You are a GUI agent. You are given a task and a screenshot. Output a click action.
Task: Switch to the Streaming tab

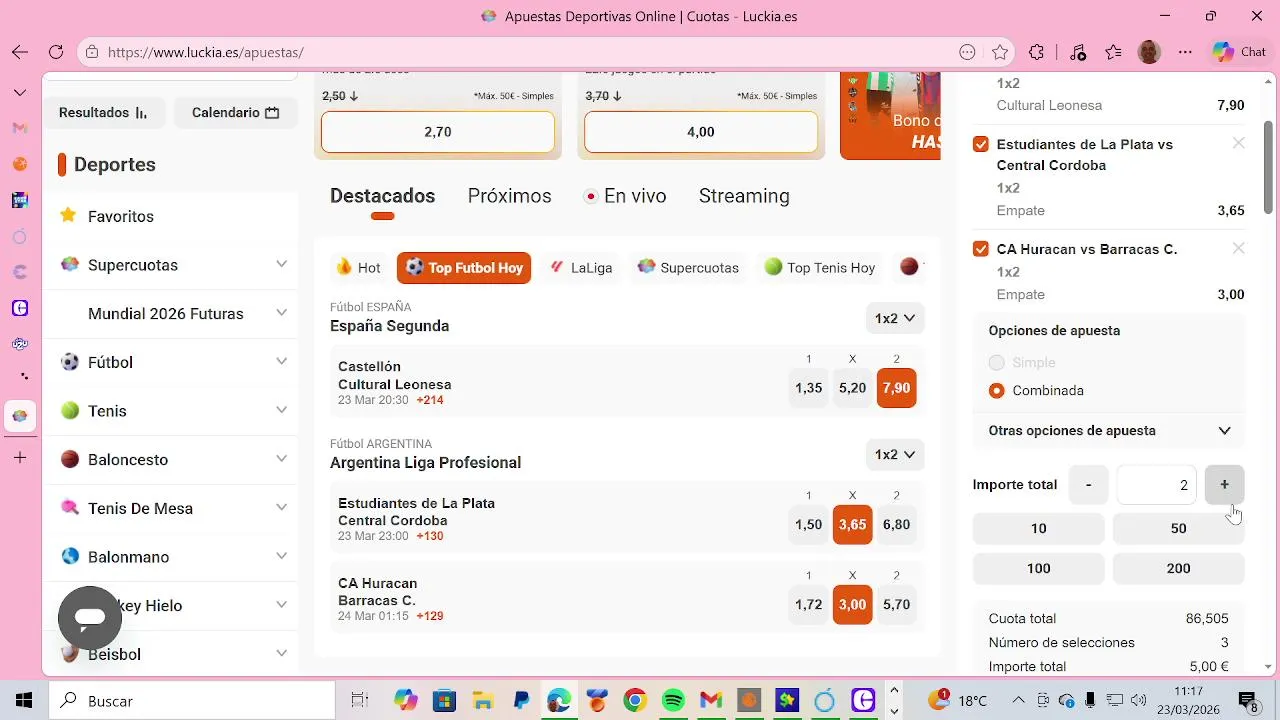coord(744,196)
